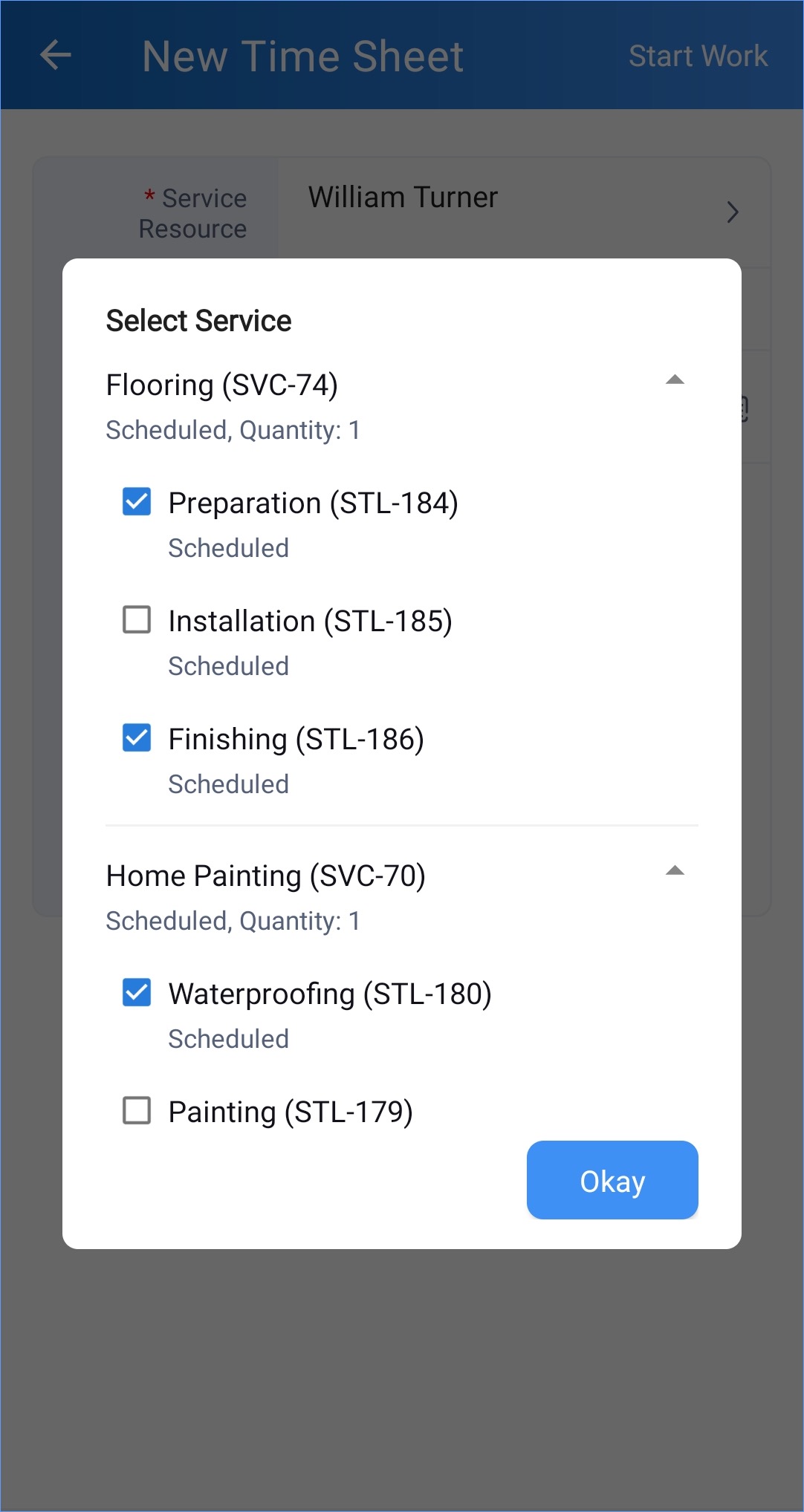The width and height of the screenshot is (804, 1512).
Task: Collapse the Home Painting (SVC-70) group
Action: 675,870
